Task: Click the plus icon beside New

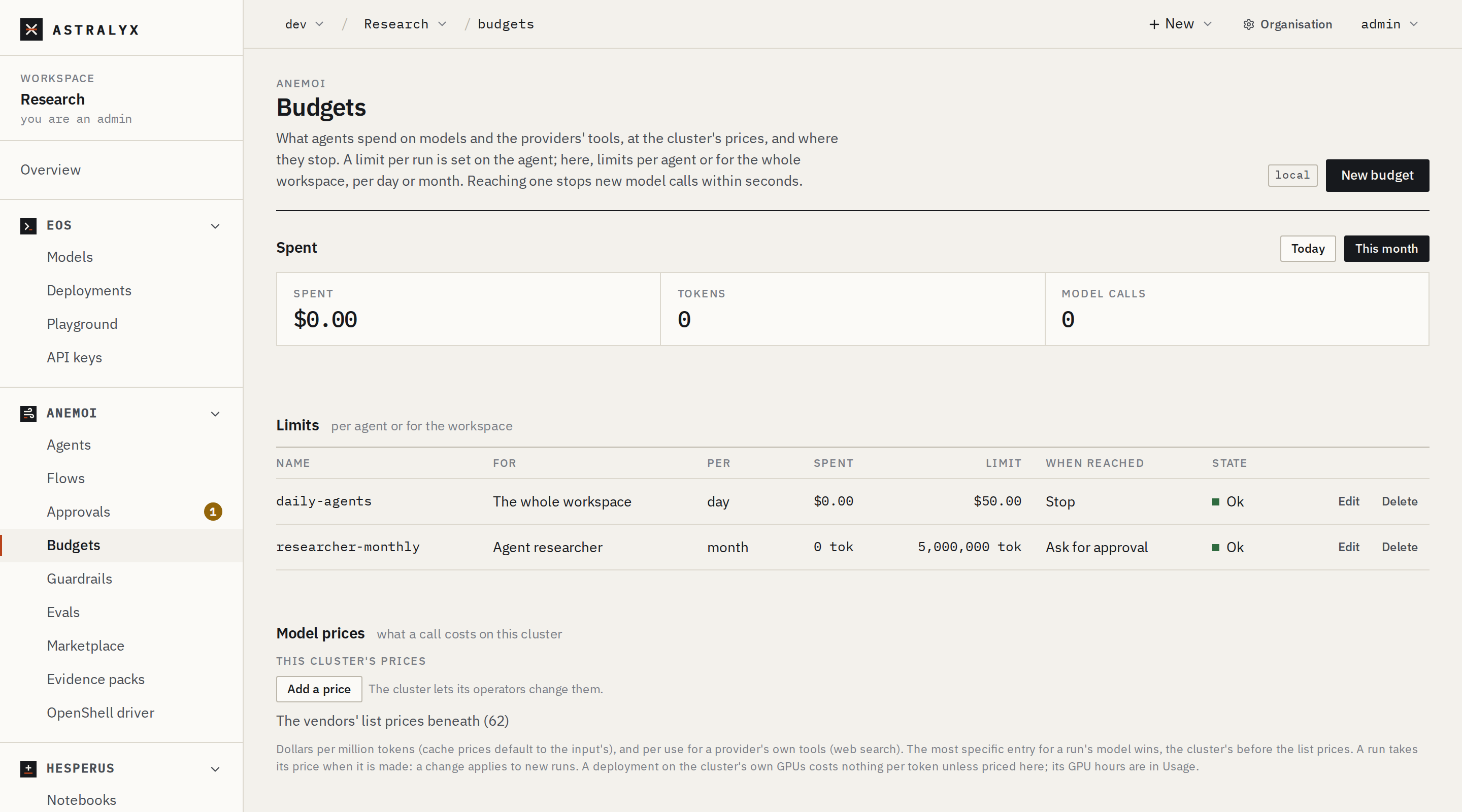Action: tap(1154, 24)
